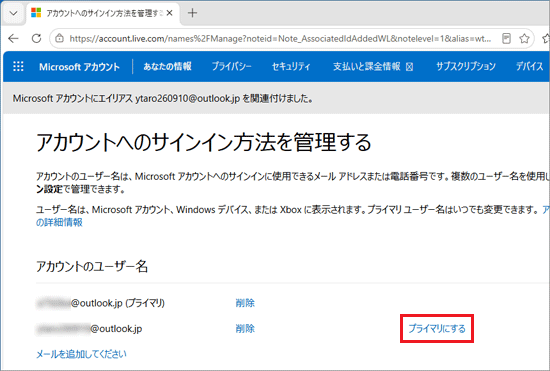Open プライバシー menu item
550x371 pixels.
coord(232,66)
